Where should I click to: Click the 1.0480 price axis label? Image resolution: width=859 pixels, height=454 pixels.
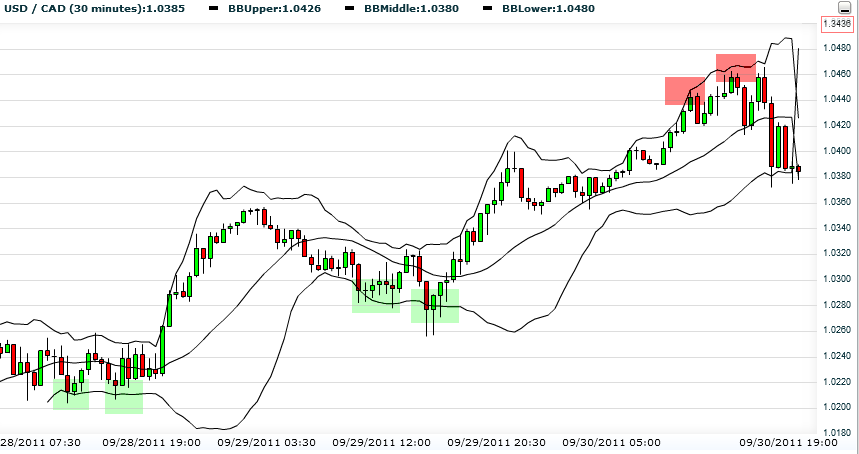click(837, 48)
